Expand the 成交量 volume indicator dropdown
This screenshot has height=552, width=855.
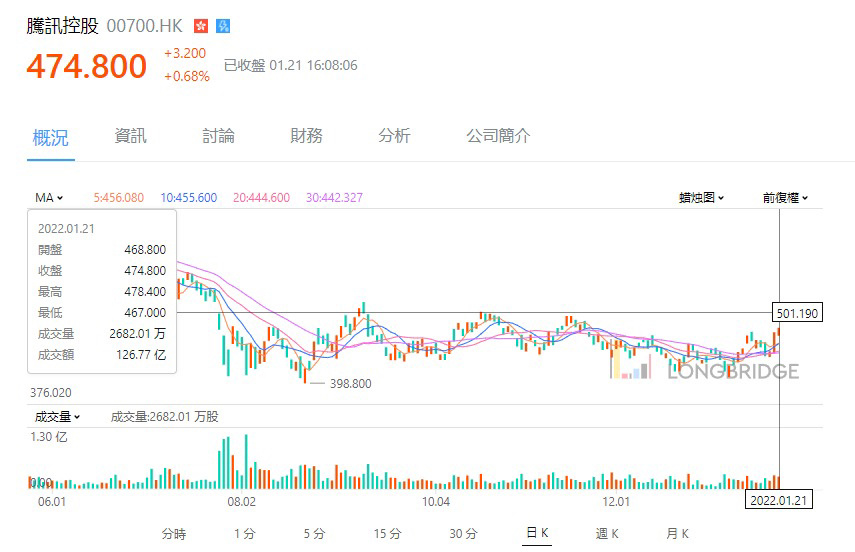[58, 417]
